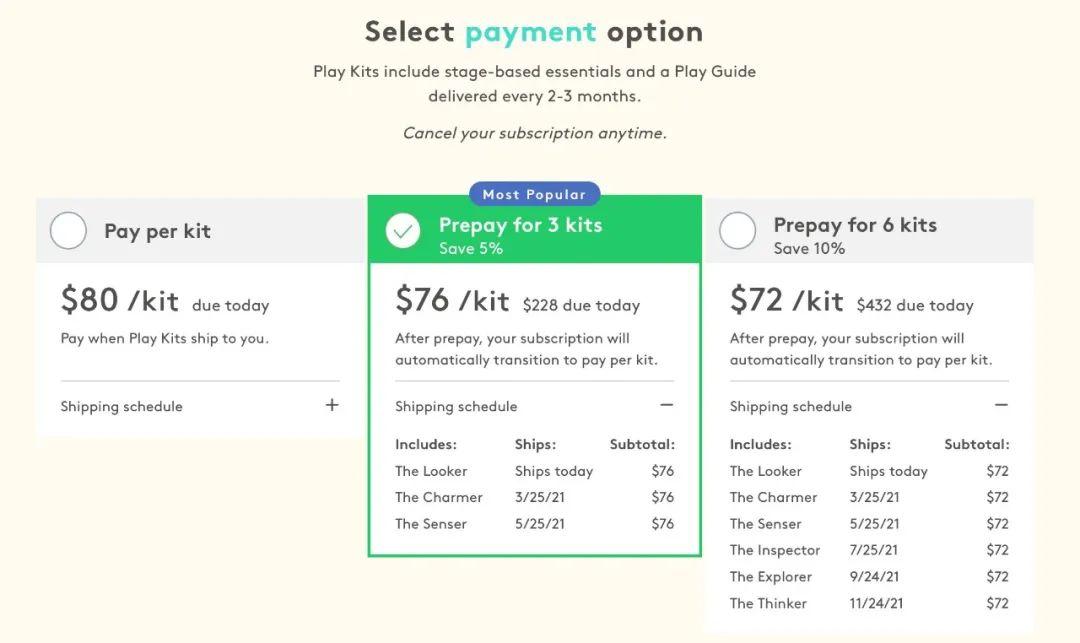The height and width of the screenshot is (643, 1080).
Task: Collapse the 6 kits shipping schedule minus icon
Action: click(x=1001, y=405)
